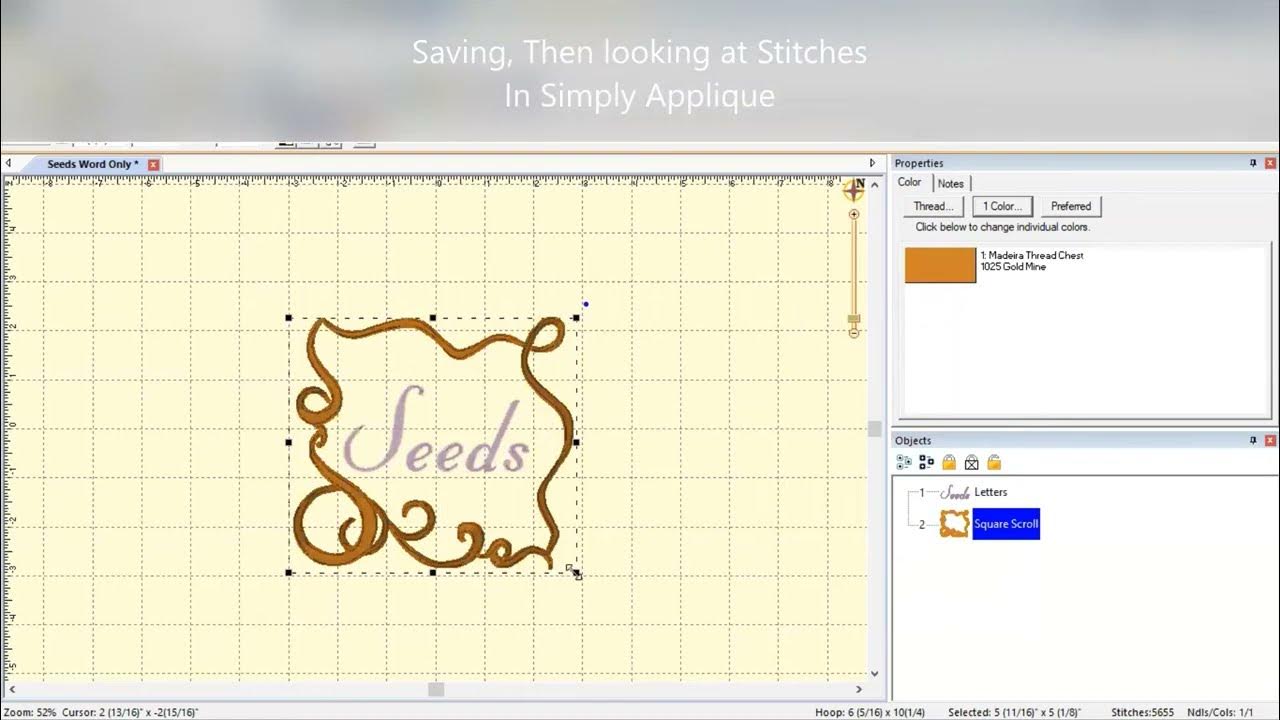Click the compass navigation icon on canvas

[854, 189]
